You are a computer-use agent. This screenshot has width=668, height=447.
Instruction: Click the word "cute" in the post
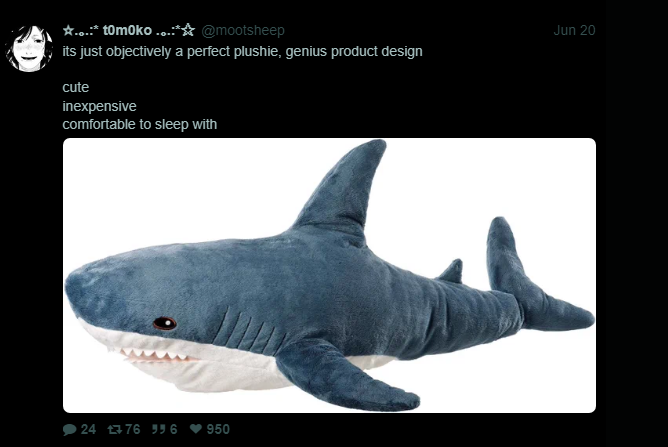76,87
